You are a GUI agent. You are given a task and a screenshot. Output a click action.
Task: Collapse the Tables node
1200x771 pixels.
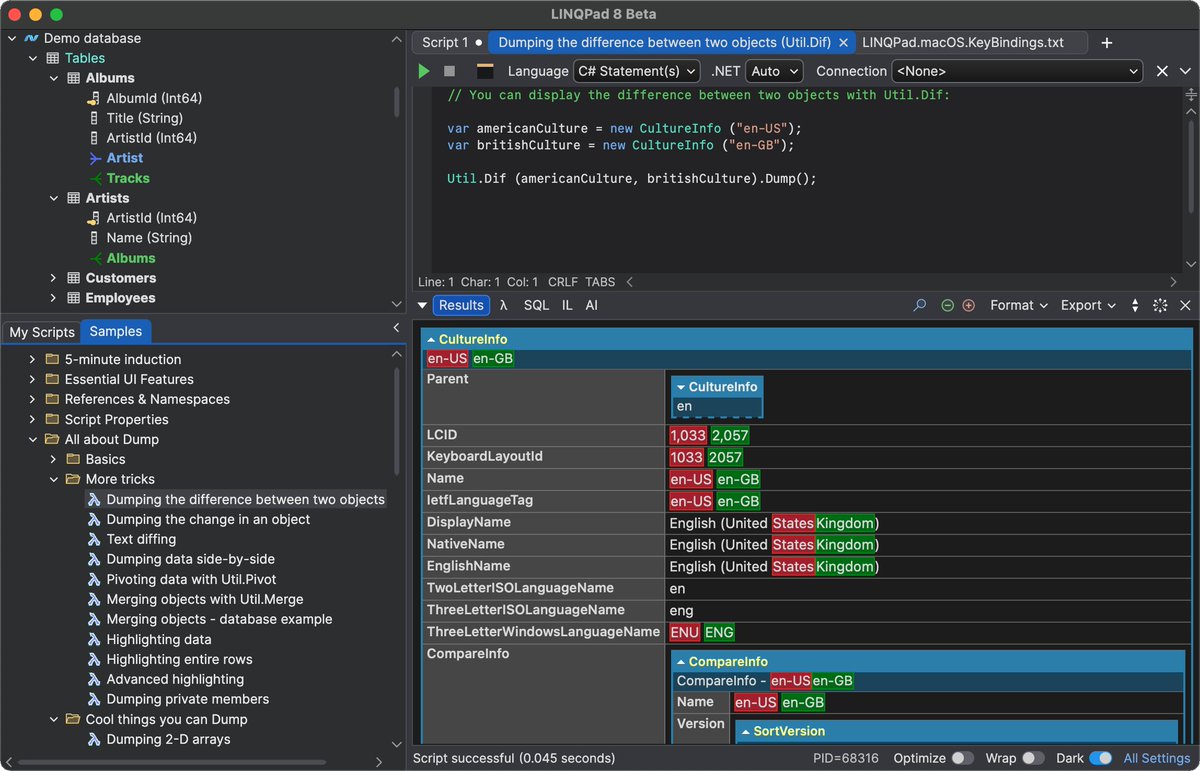[33, 58]
